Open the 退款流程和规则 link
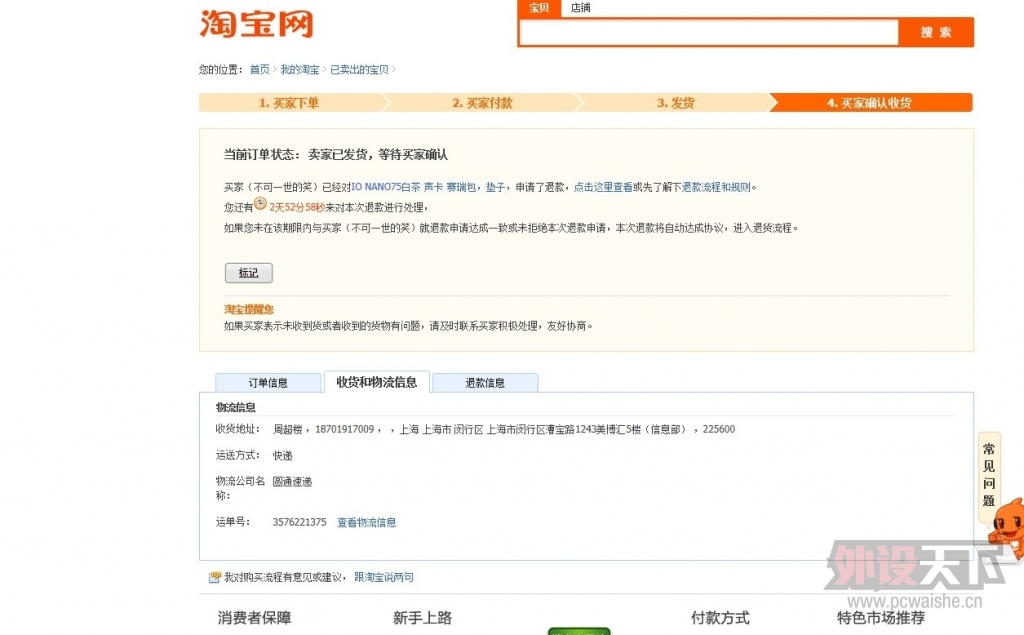Viewport: 1024px width, 635px height. pyautogui.click(x=716, y=187)
